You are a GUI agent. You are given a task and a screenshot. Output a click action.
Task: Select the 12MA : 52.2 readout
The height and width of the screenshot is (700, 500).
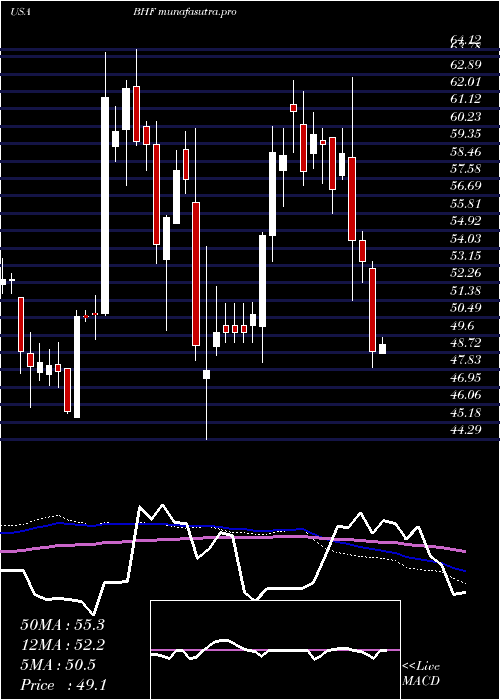pyautogui.click(x=62, y=645)
